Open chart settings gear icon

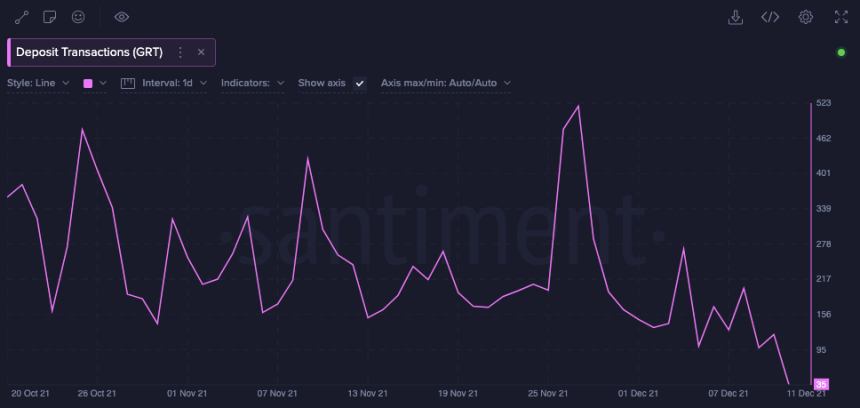pyautogui.click(x=805, y=17)
